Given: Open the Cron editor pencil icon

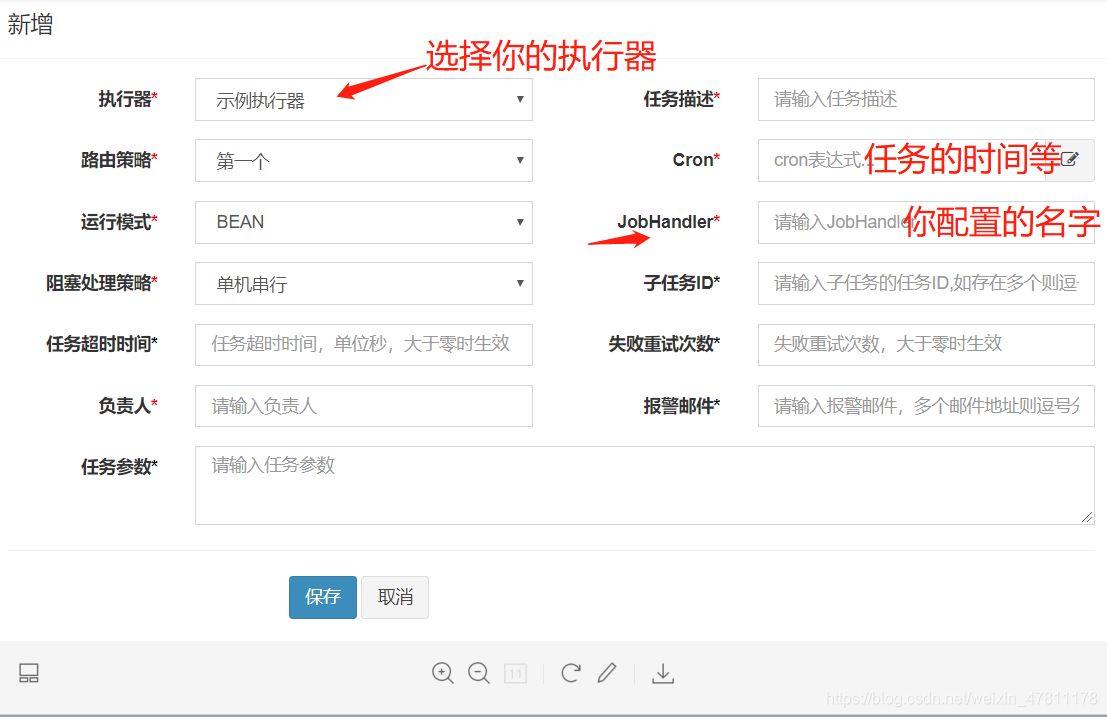Looking at the screenshot, I should (x=1070, y=159).
